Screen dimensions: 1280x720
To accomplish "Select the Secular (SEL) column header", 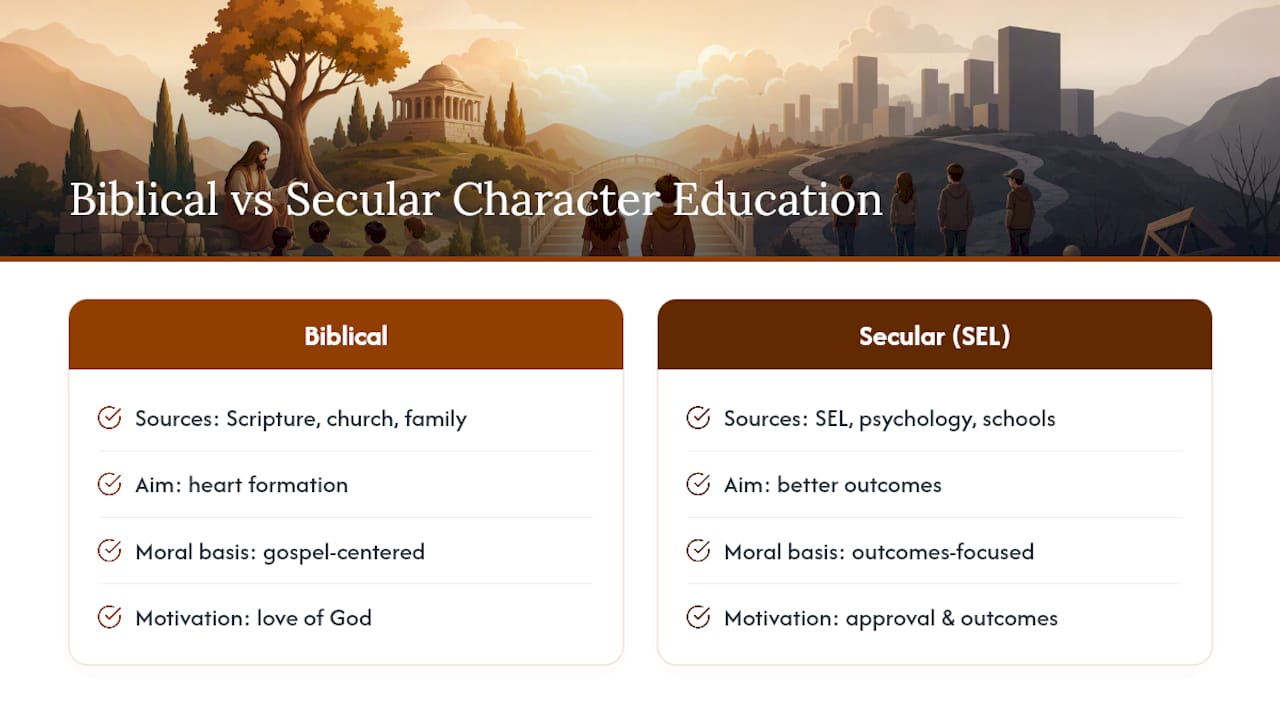I will point(935,335).
